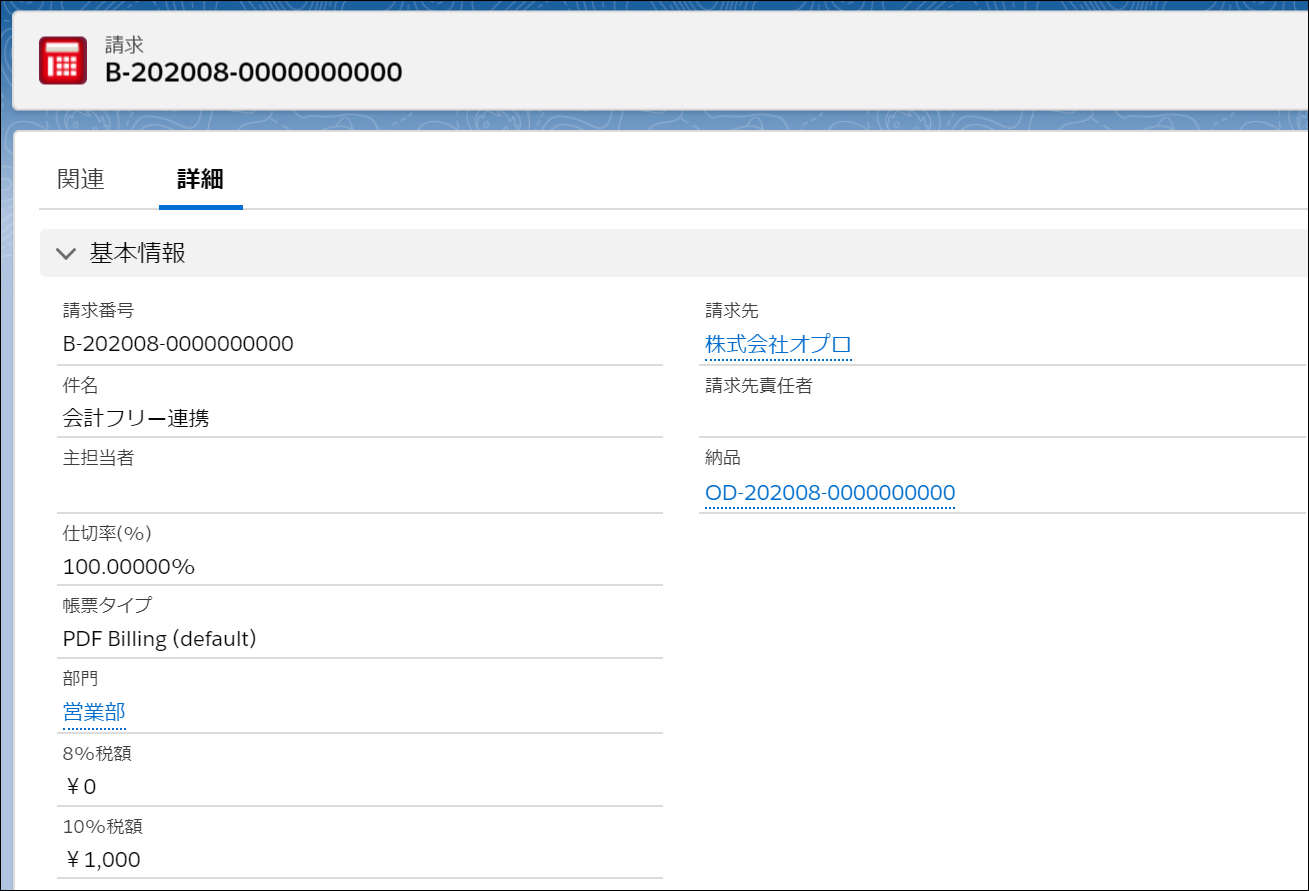1309x891 pixels.
Task: Select the 詳細 tab
Action: 200,180
